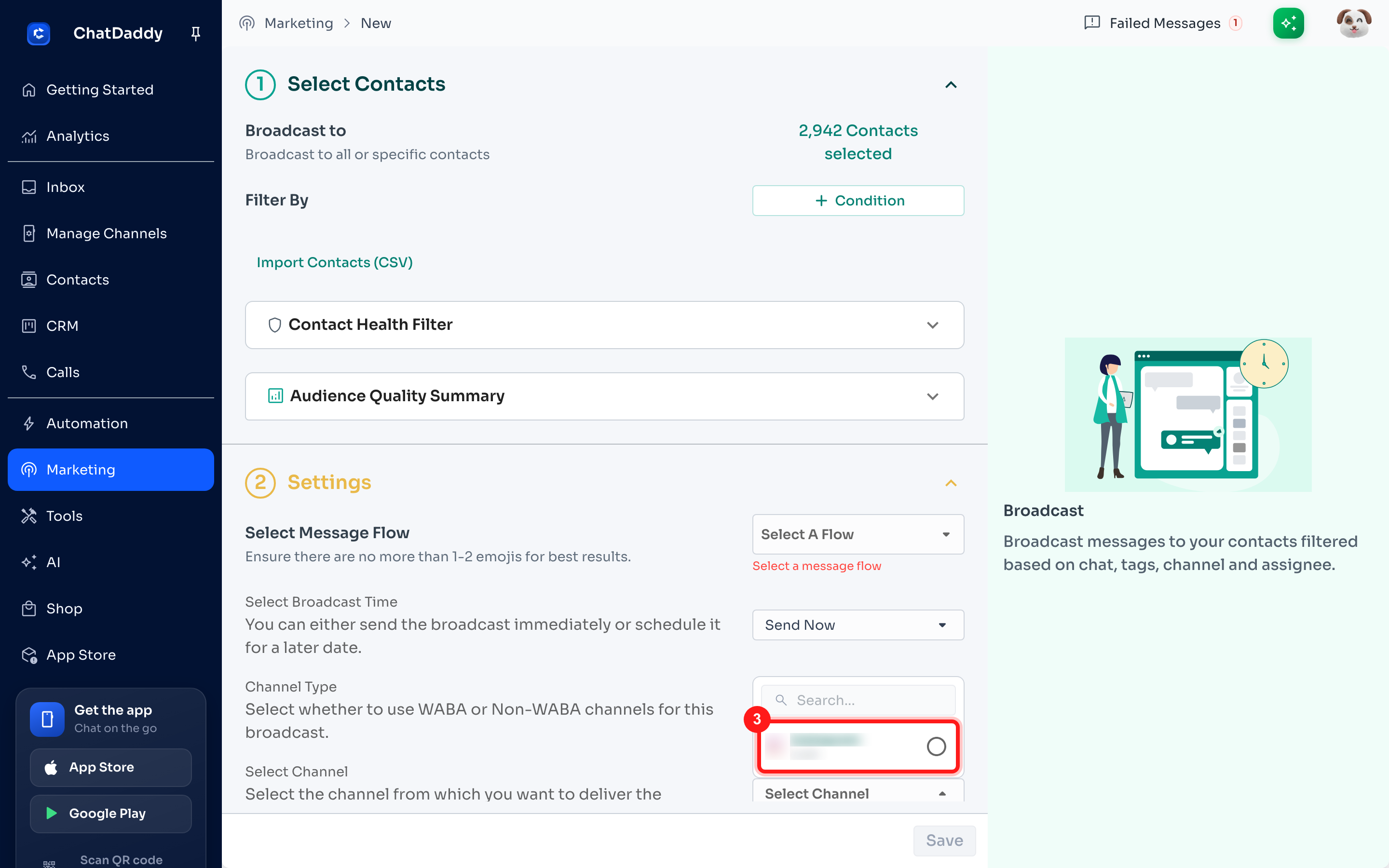Click the search magnifier icon in channel list
The height and width of the screenshot is (868, 1389).
(781, 700)
